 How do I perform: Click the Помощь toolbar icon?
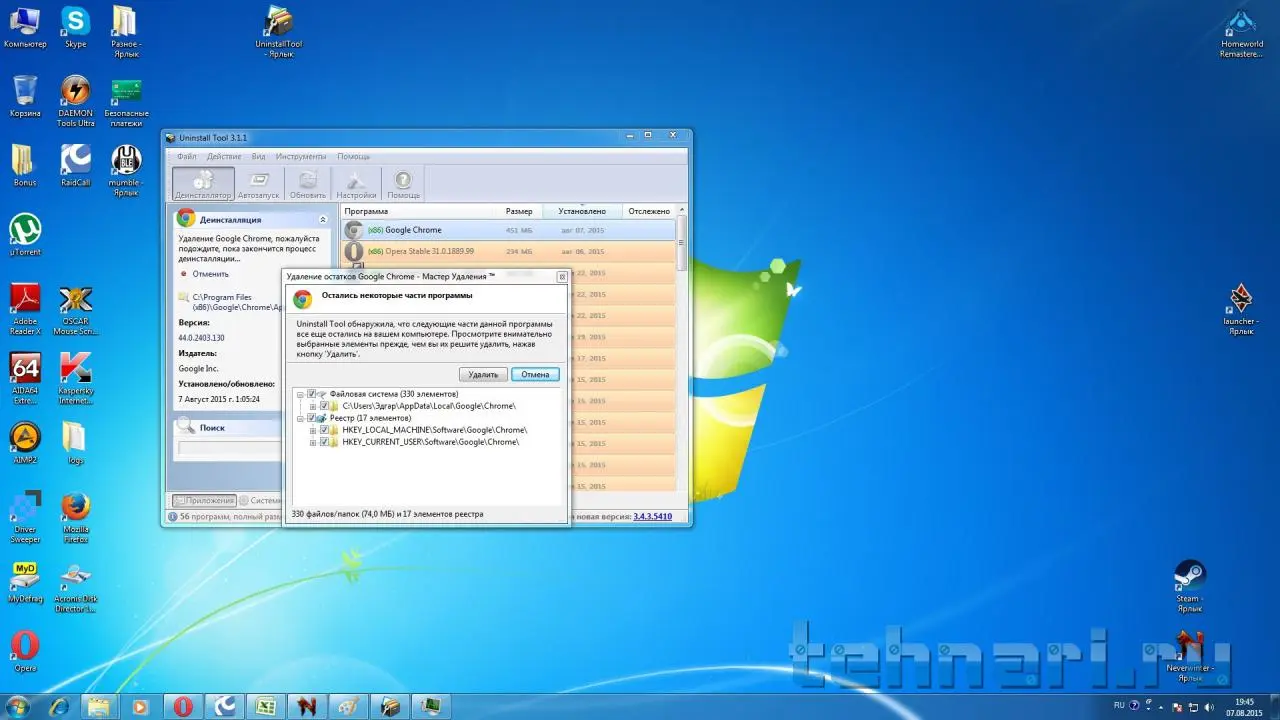pos(403,184)
